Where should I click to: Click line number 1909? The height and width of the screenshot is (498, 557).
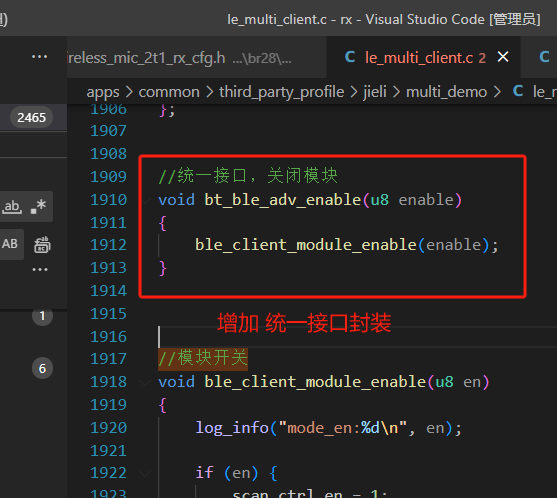pos(108,177)
